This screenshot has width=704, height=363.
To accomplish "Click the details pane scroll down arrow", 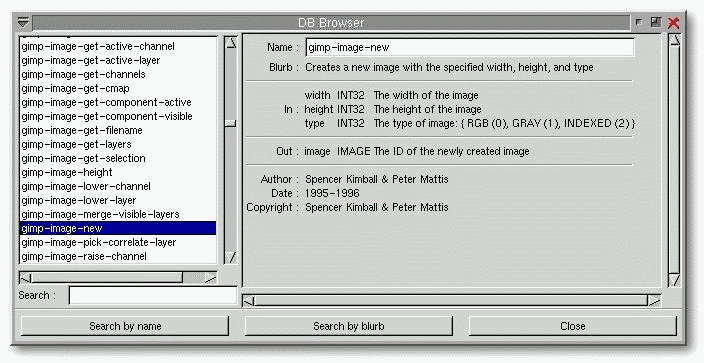I will click(674, 280).
